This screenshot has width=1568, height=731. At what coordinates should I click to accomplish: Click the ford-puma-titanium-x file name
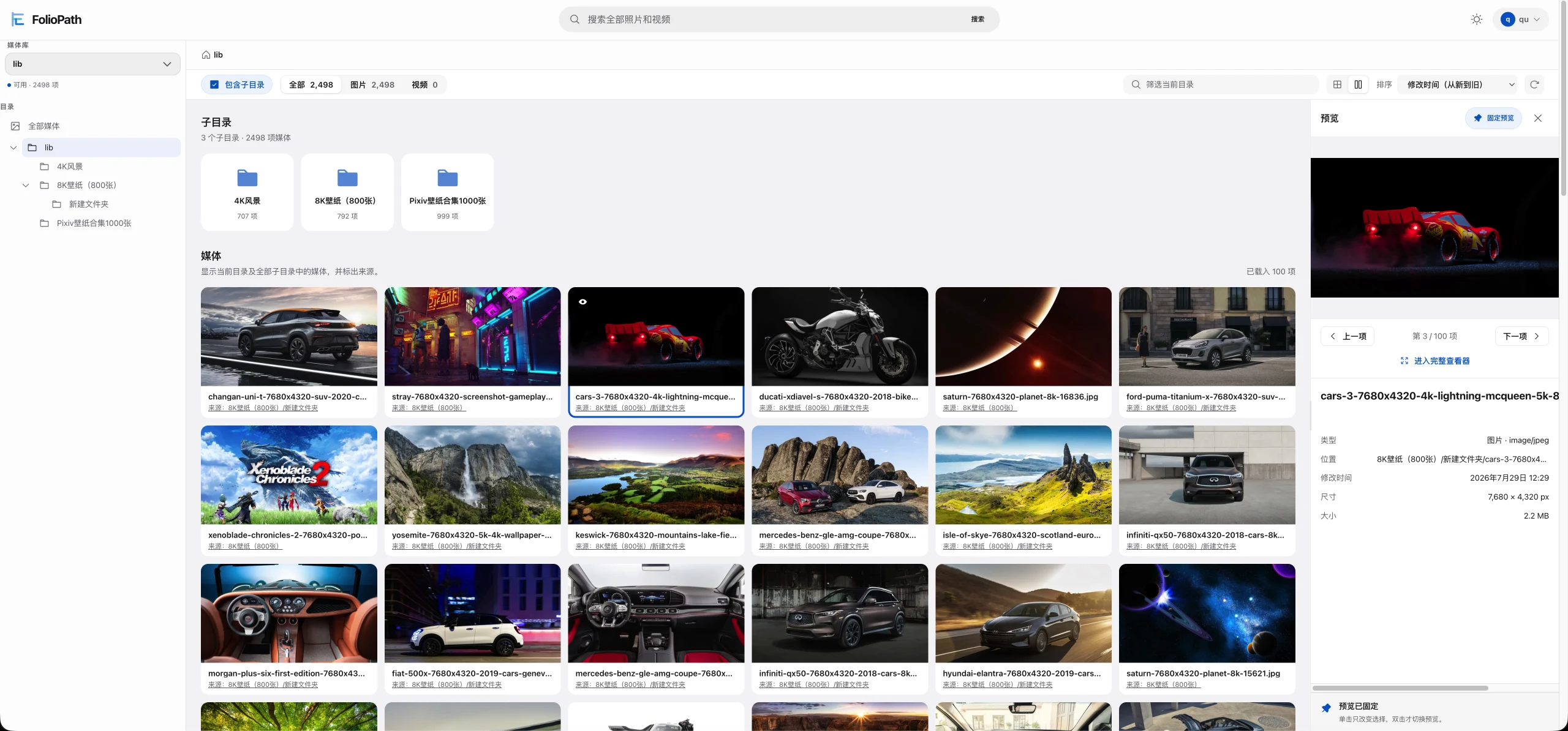1206,397
